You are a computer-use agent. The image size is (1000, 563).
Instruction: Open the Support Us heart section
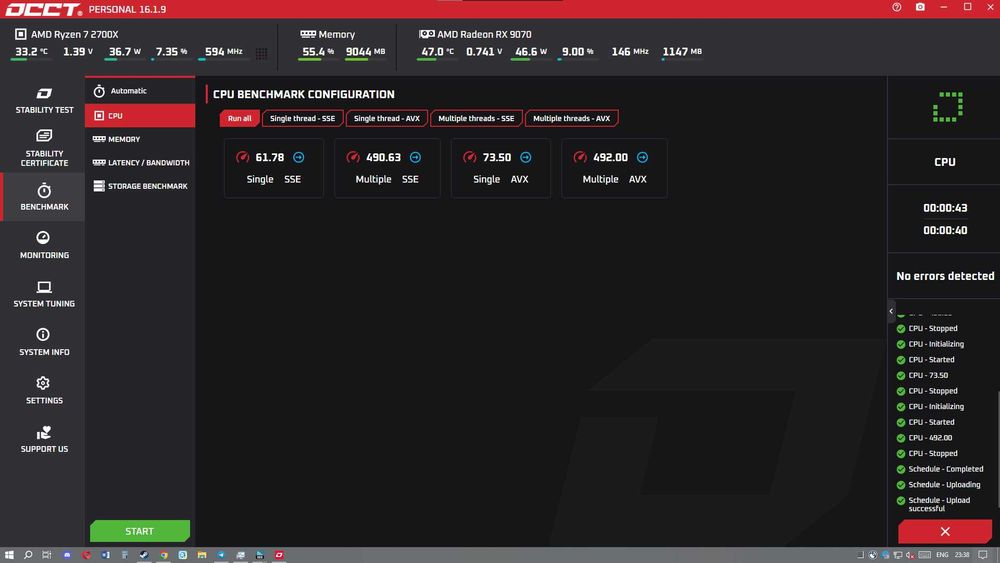coord(44,439)
